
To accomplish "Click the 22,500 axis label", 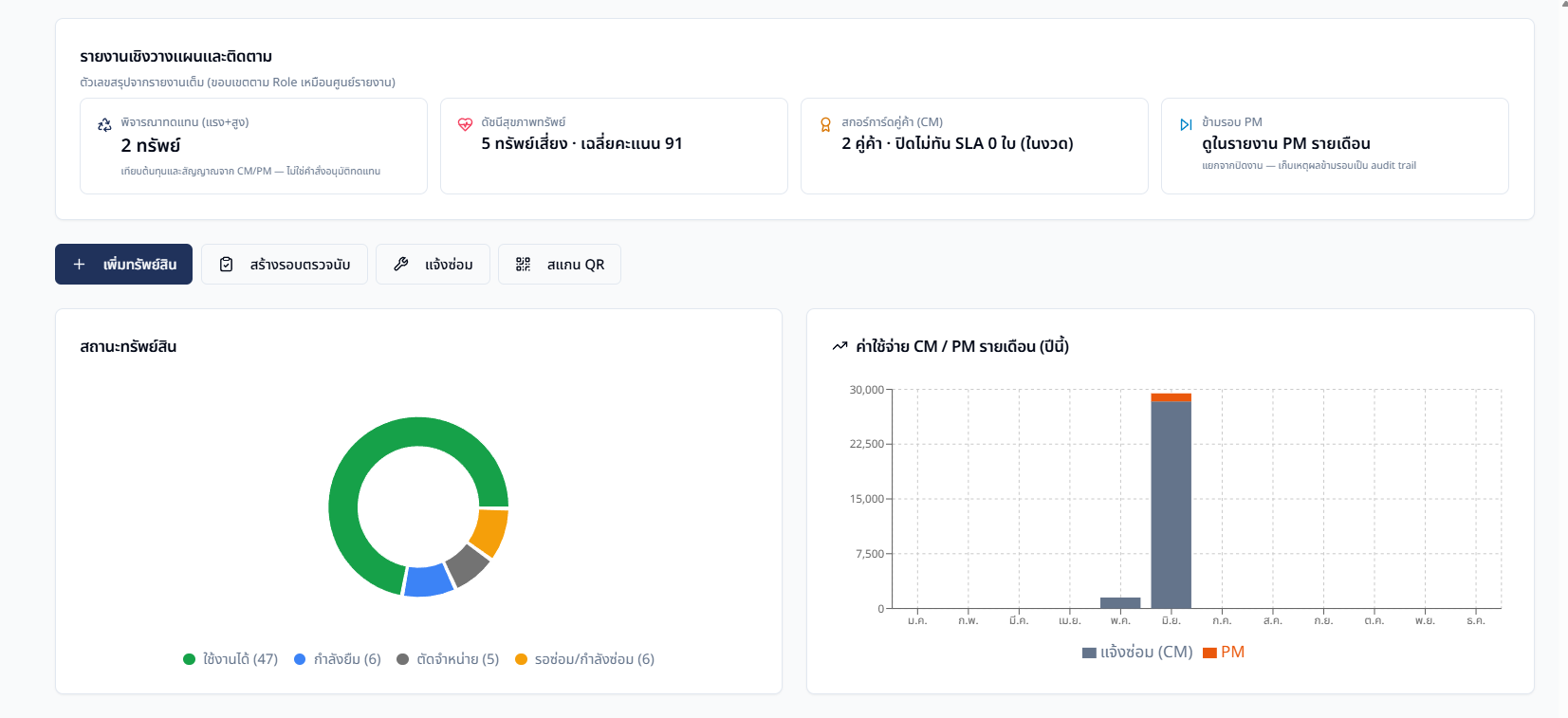I will click(x=867, y=444).
